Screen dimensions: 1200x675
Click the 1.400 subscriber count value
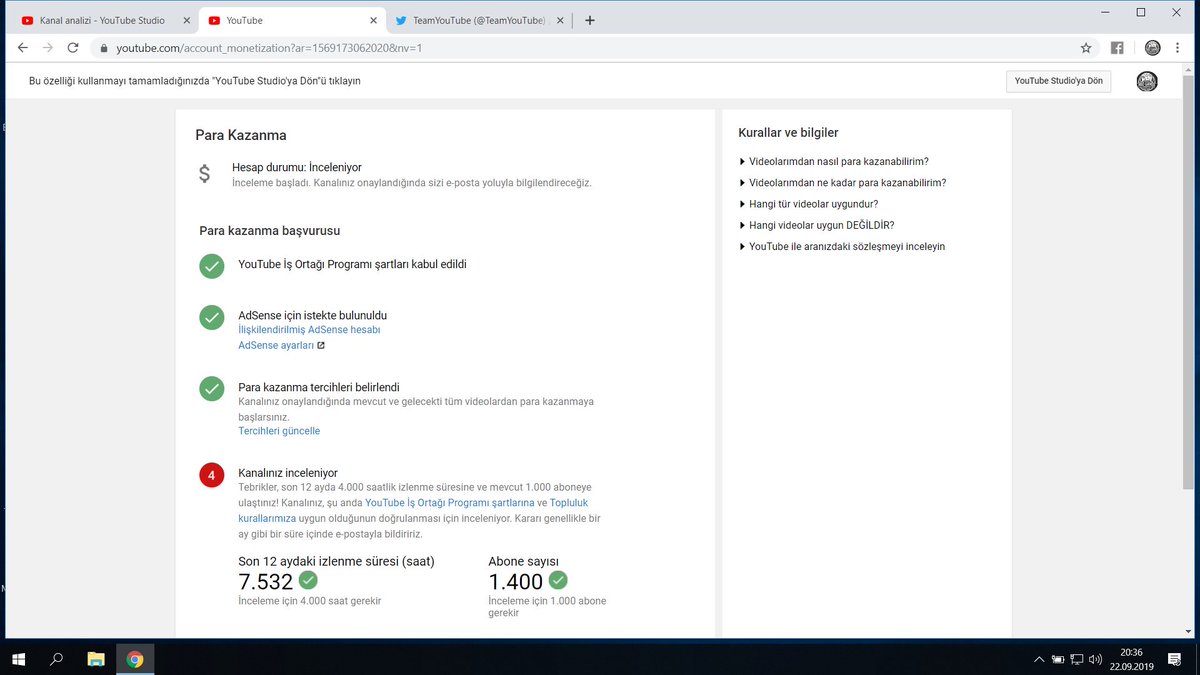point(515,582)
